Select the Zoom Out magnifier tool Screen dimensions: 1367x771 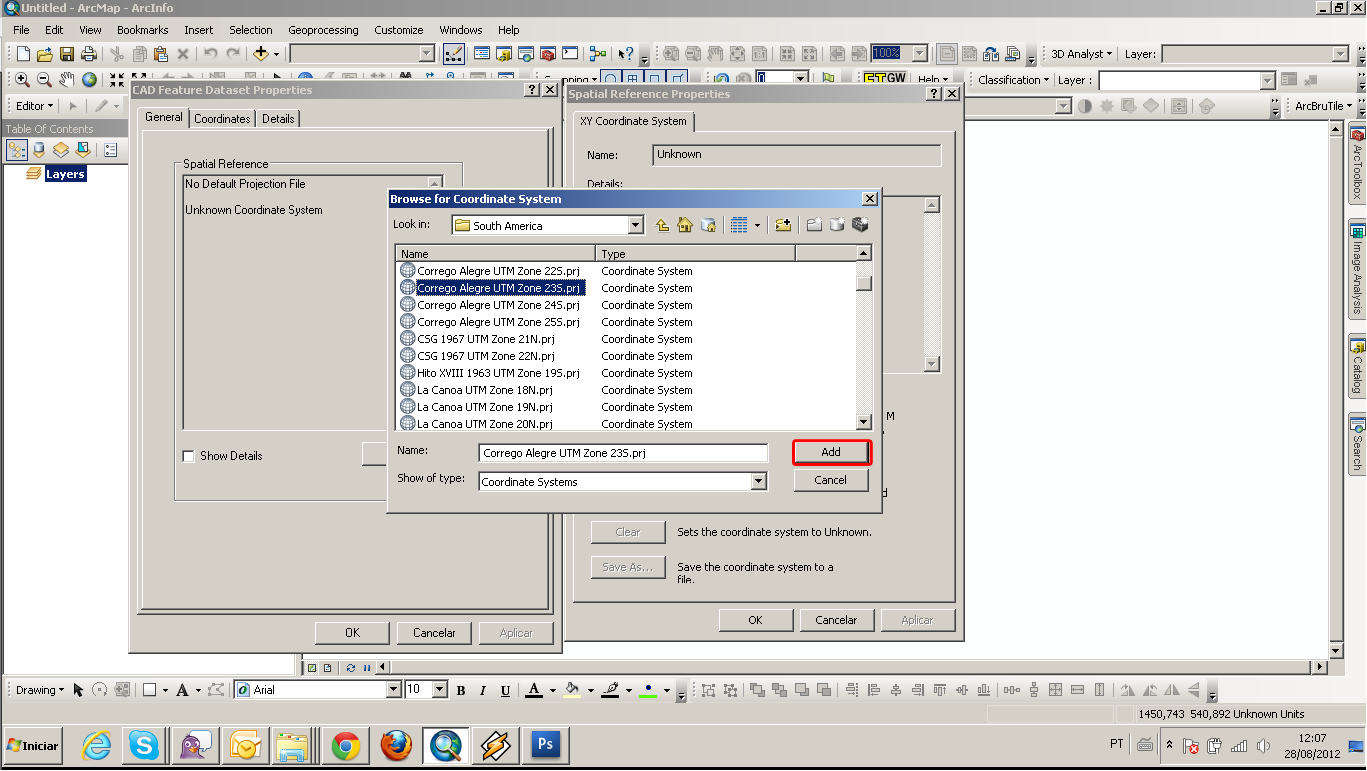pos(44,80)
